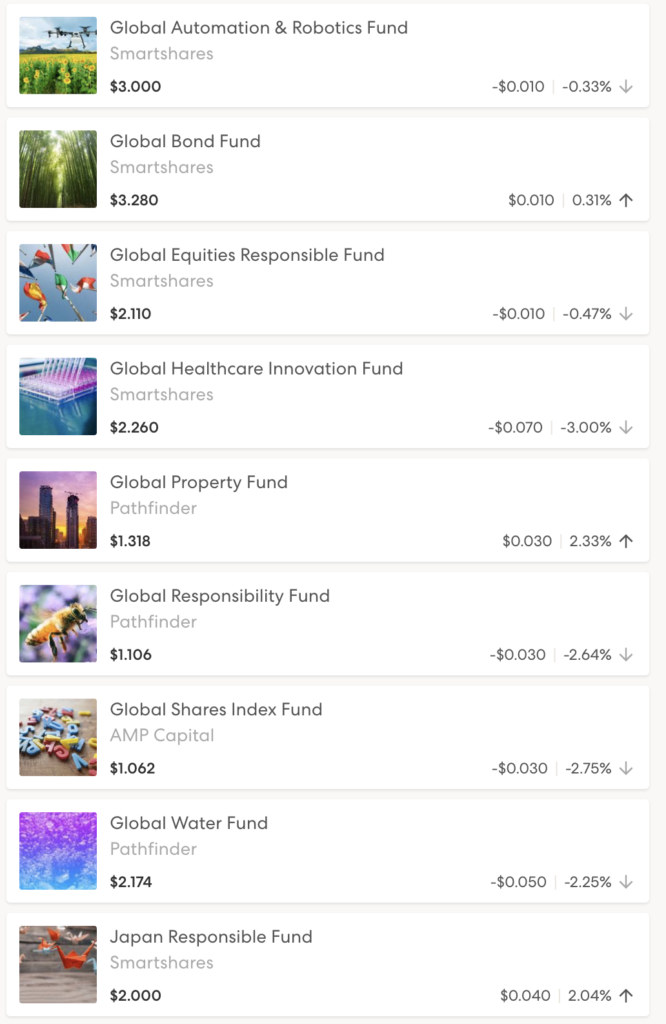
Task: Click the down arrow beside -0.33%
Action: pyautogui.click(x=626, y=86)
